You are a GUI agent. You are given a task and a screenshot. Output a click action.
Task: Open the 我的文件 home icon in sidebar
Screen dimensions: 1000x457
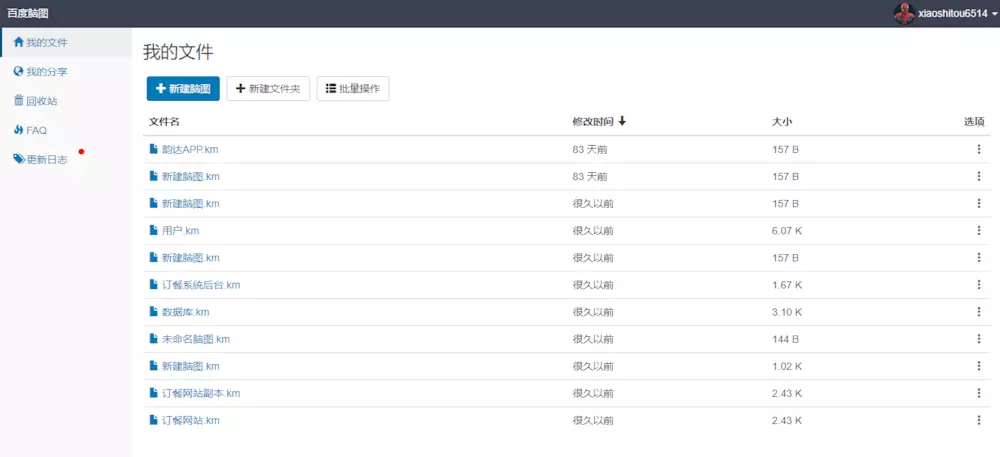point(18,42)
